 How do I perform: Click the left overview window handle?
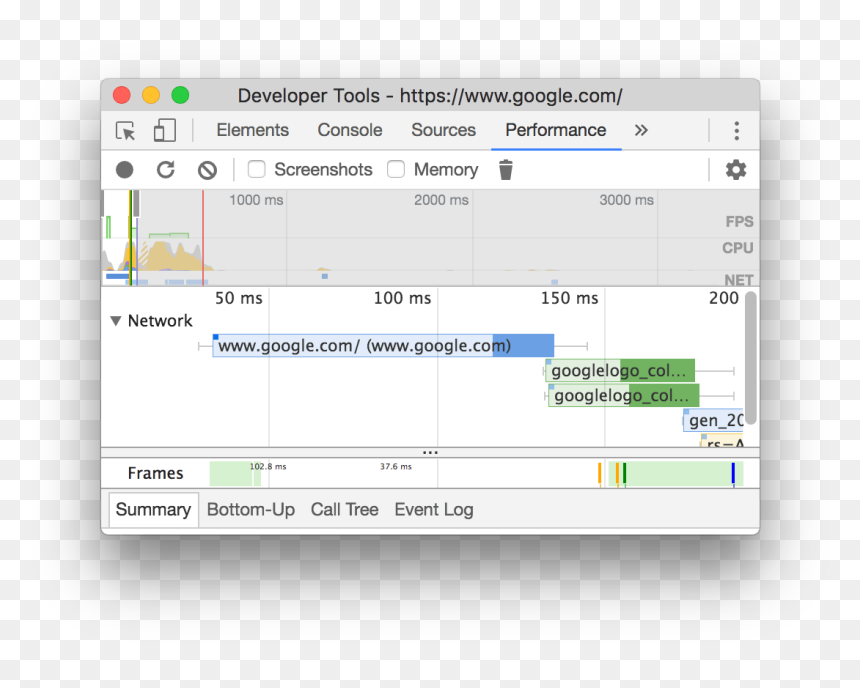coord(103,203)
